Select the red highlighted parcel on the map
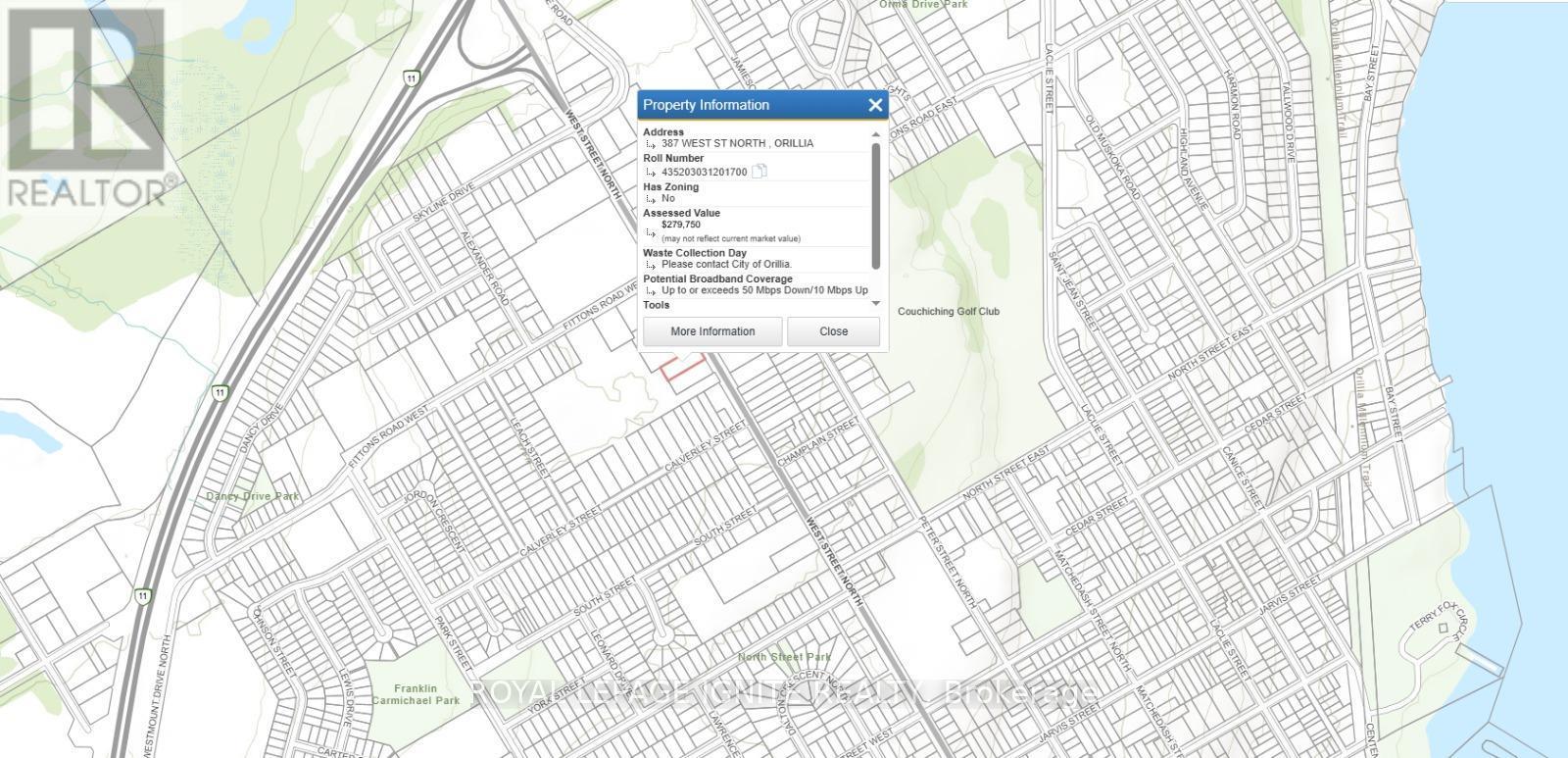The image size is (1568, 758). 683,370
